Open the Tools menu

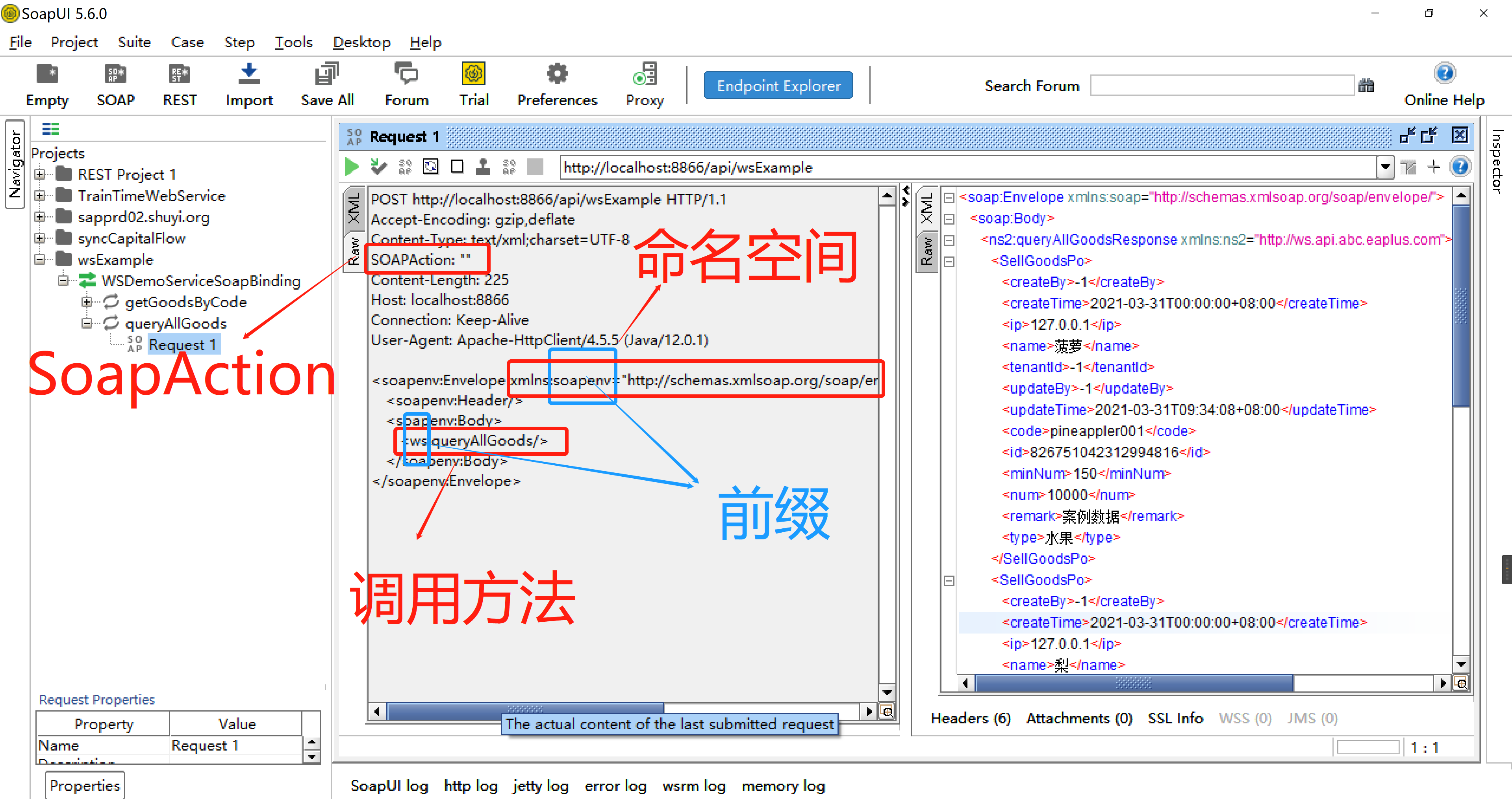point(293,42)
